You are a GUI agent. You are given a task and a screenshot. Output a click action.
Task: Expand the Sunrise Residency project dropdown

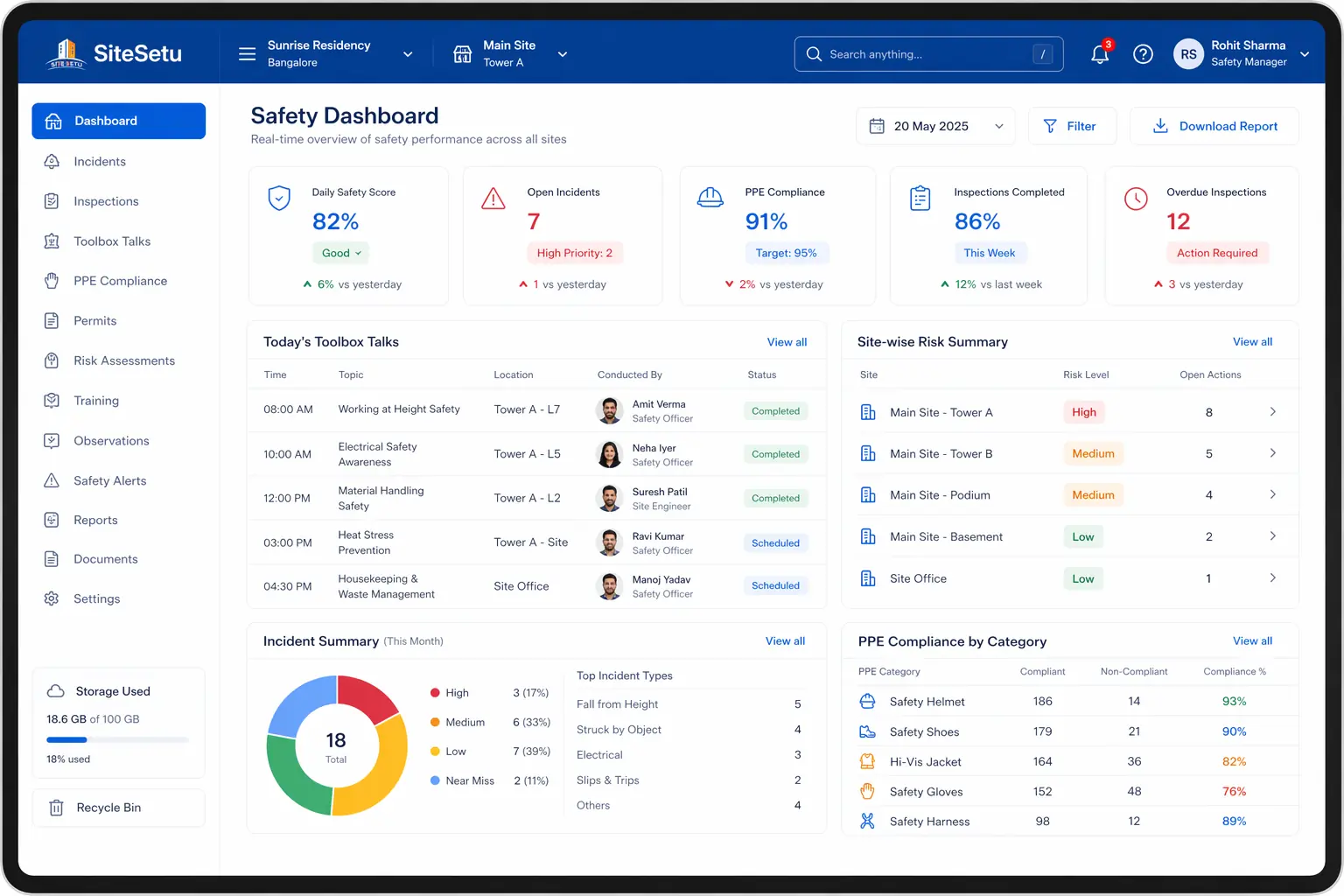408,54
